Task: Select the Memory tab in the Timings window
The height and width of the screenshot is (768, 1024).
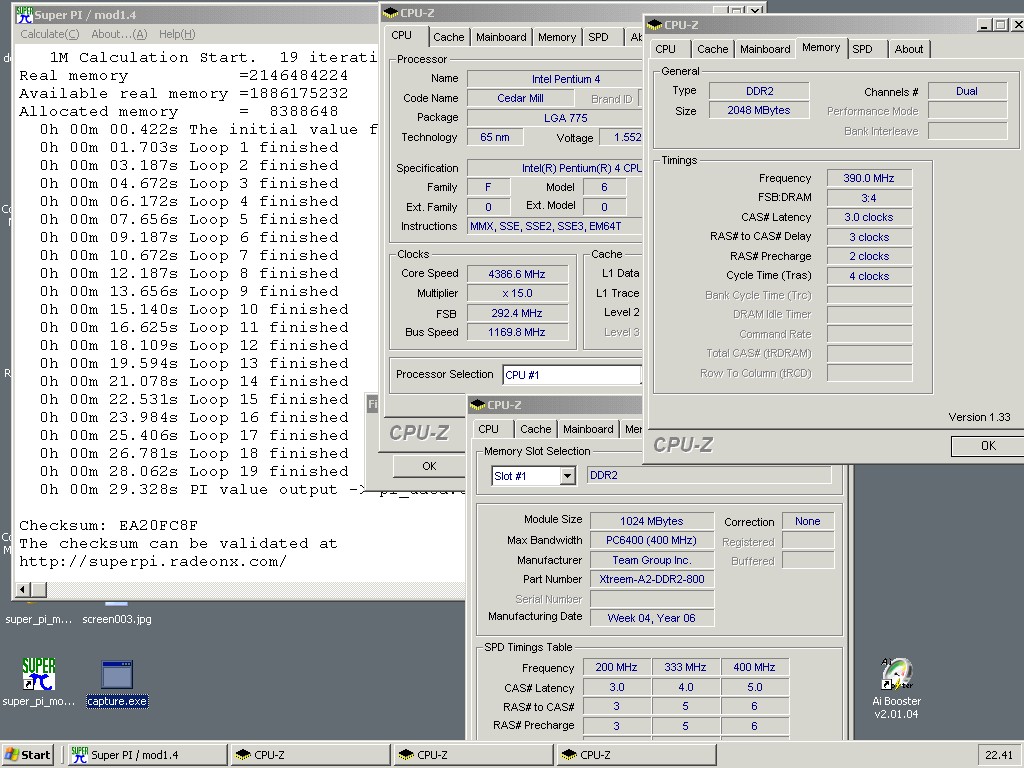Action: tap(821, 48)
